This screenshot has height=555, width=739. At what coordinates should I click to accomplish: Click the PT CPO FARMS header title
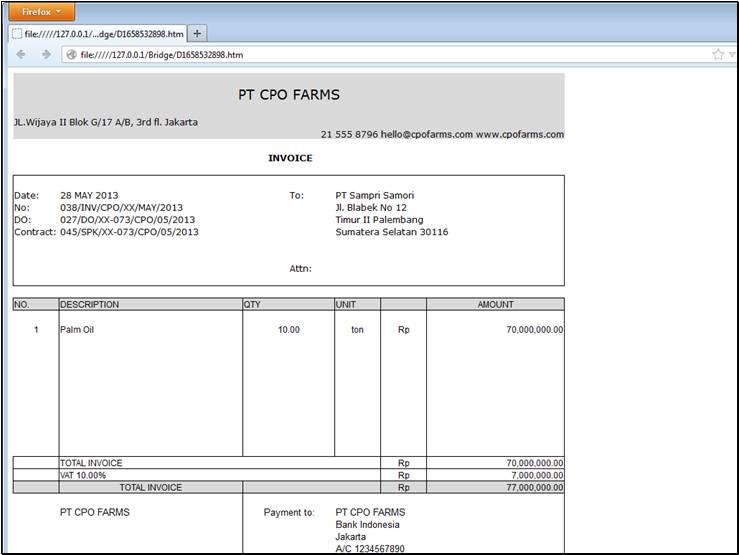click(x=289, y=95)
